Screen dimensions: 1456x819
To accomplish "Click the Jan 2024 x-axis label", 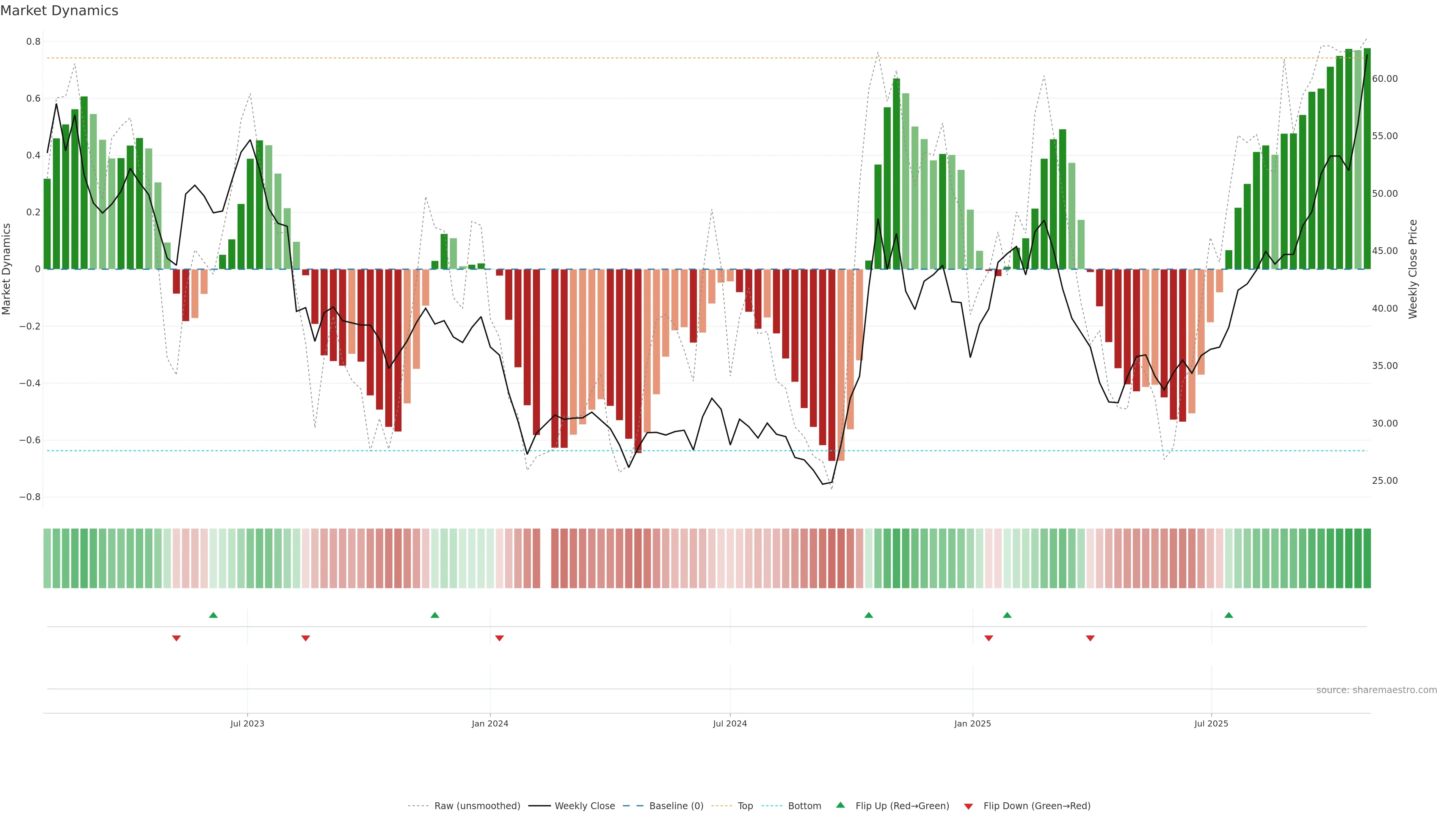I will coord(490,723).
